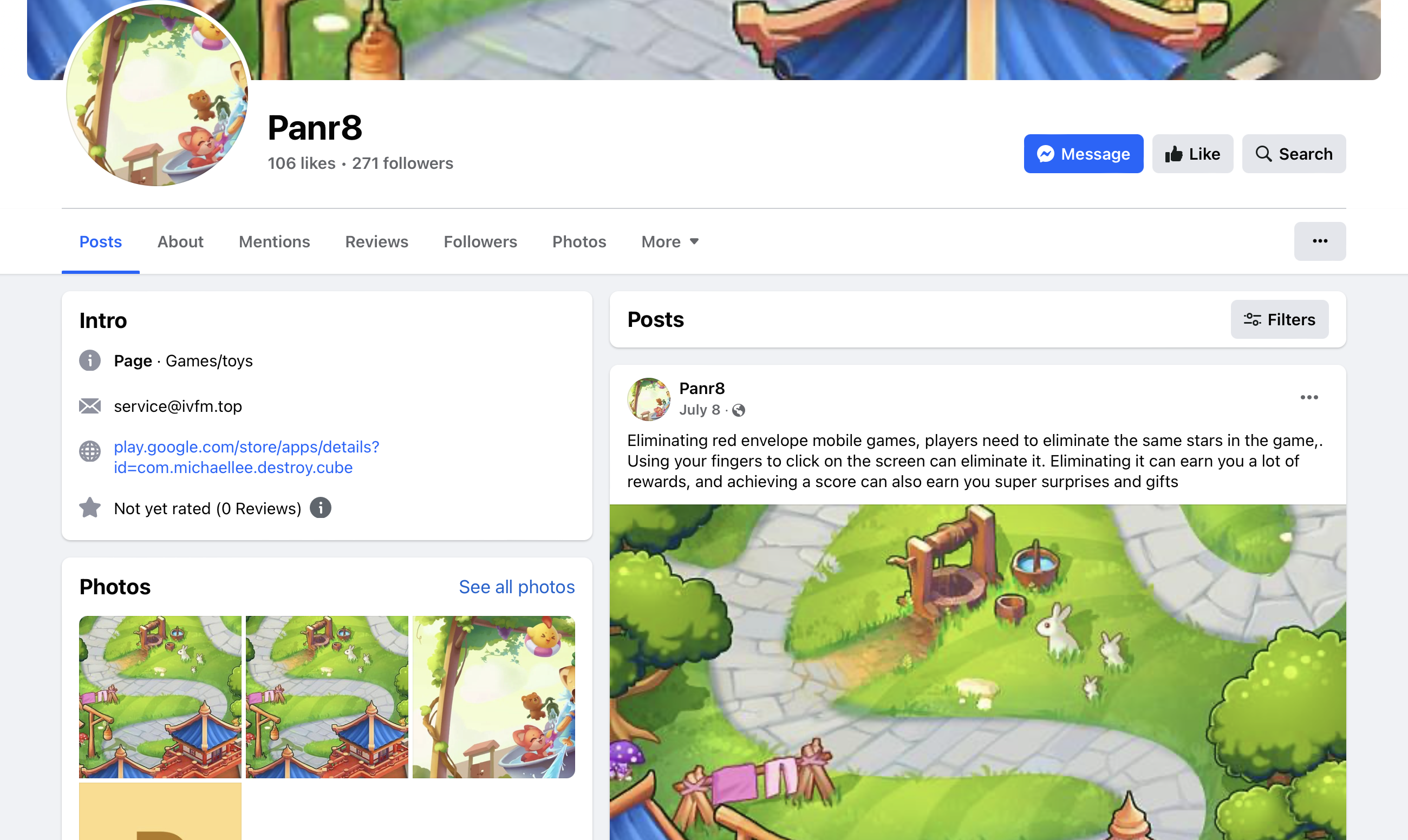Go to the Followers tab

pyautogui.click(x=480, y=242)
